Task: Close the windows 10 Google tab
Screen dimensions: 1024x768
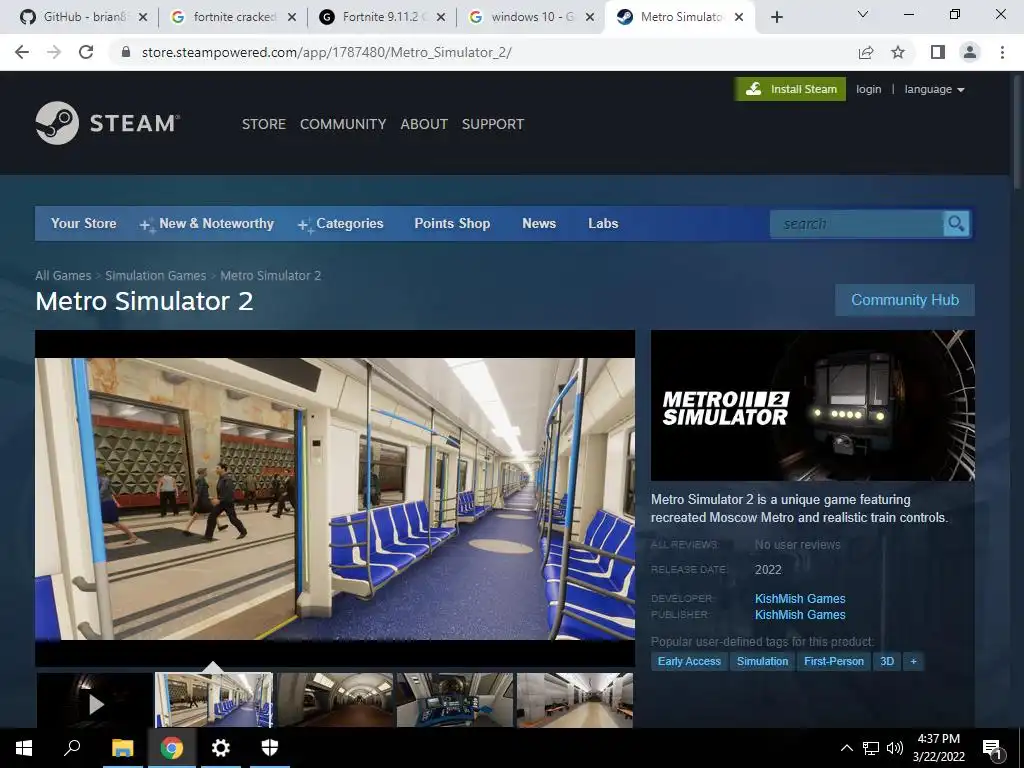Action: tap(590, 17)
